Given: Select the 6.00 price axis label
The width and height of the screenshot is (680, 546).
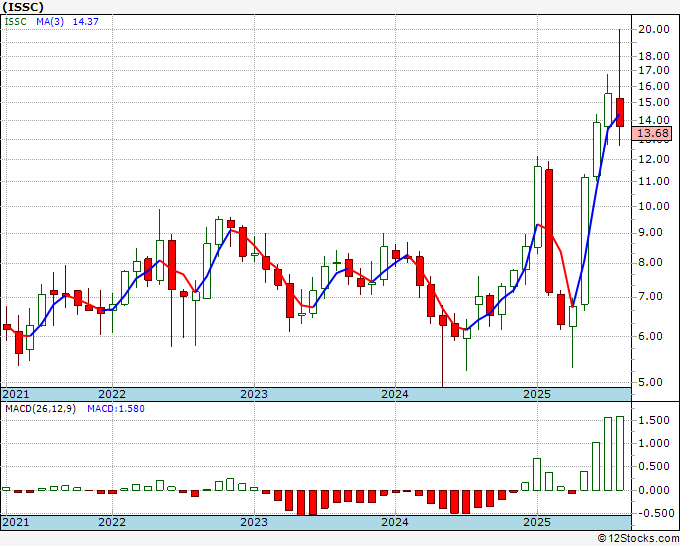Looking at the screenshot, I should [650, 336].
